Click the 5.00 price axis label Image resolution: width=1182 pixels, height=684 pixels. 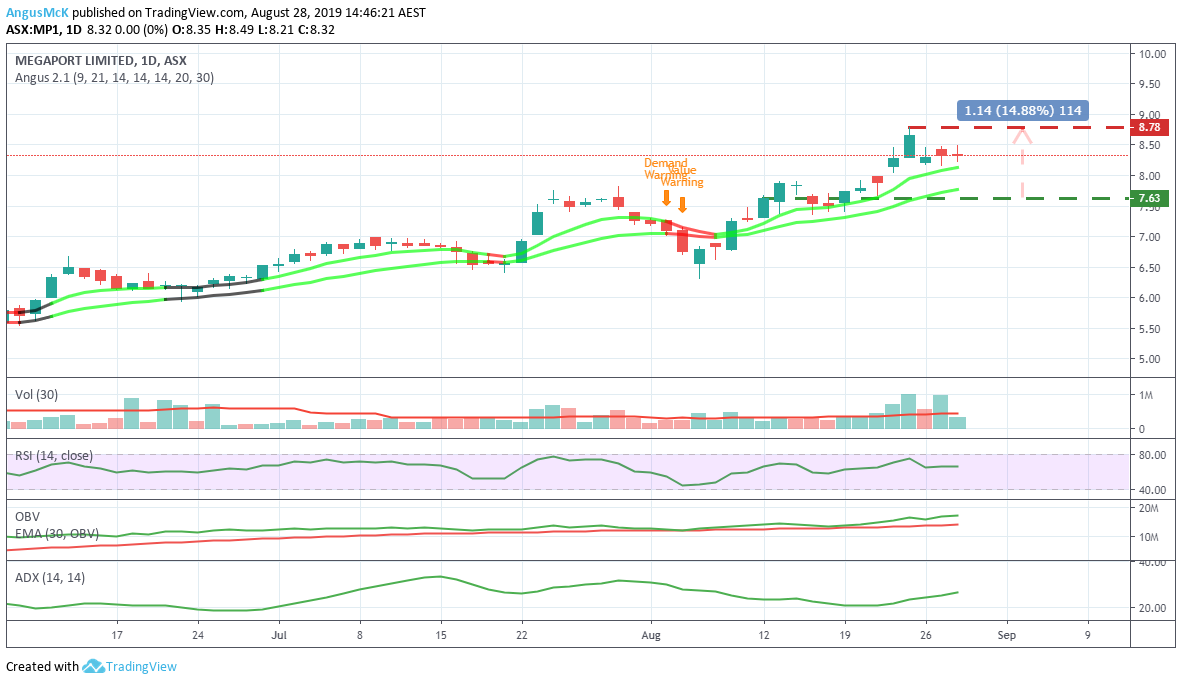tap(1150, 359)
